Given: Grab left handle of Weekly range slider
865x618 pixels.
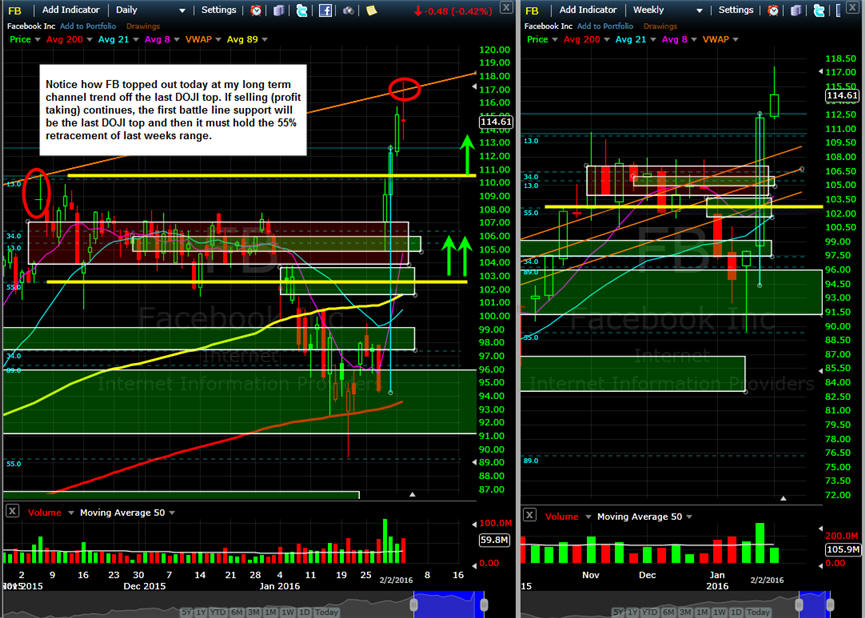Looking at the screenshot, I should point(799,605).
